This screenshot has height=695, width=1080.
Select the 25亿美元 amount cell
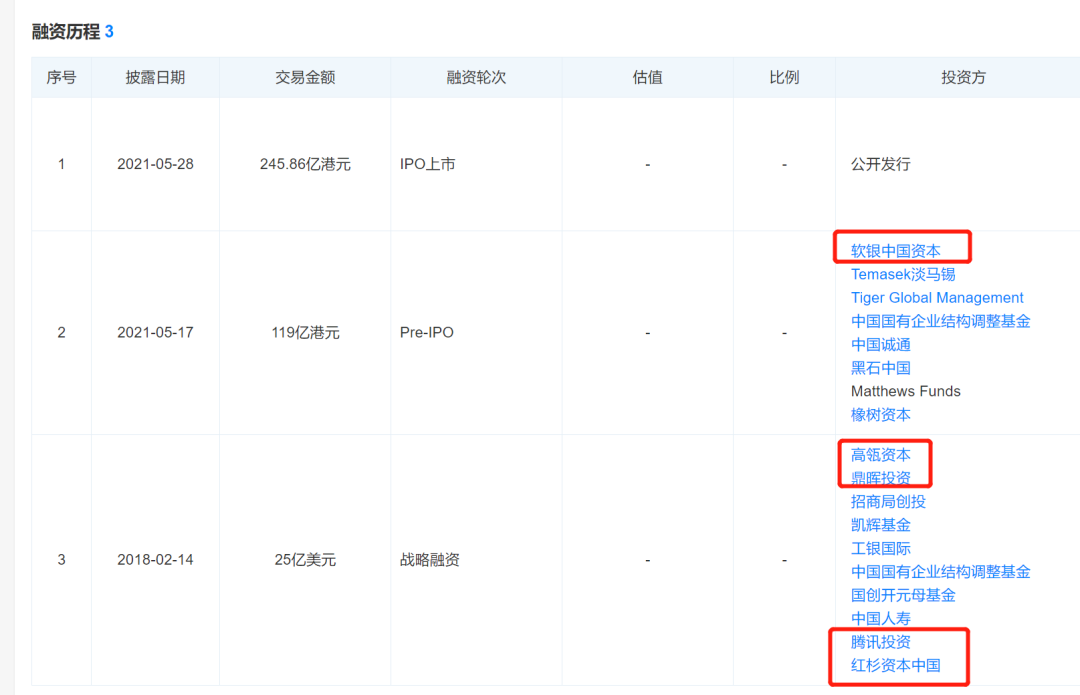tap(305, 559)
